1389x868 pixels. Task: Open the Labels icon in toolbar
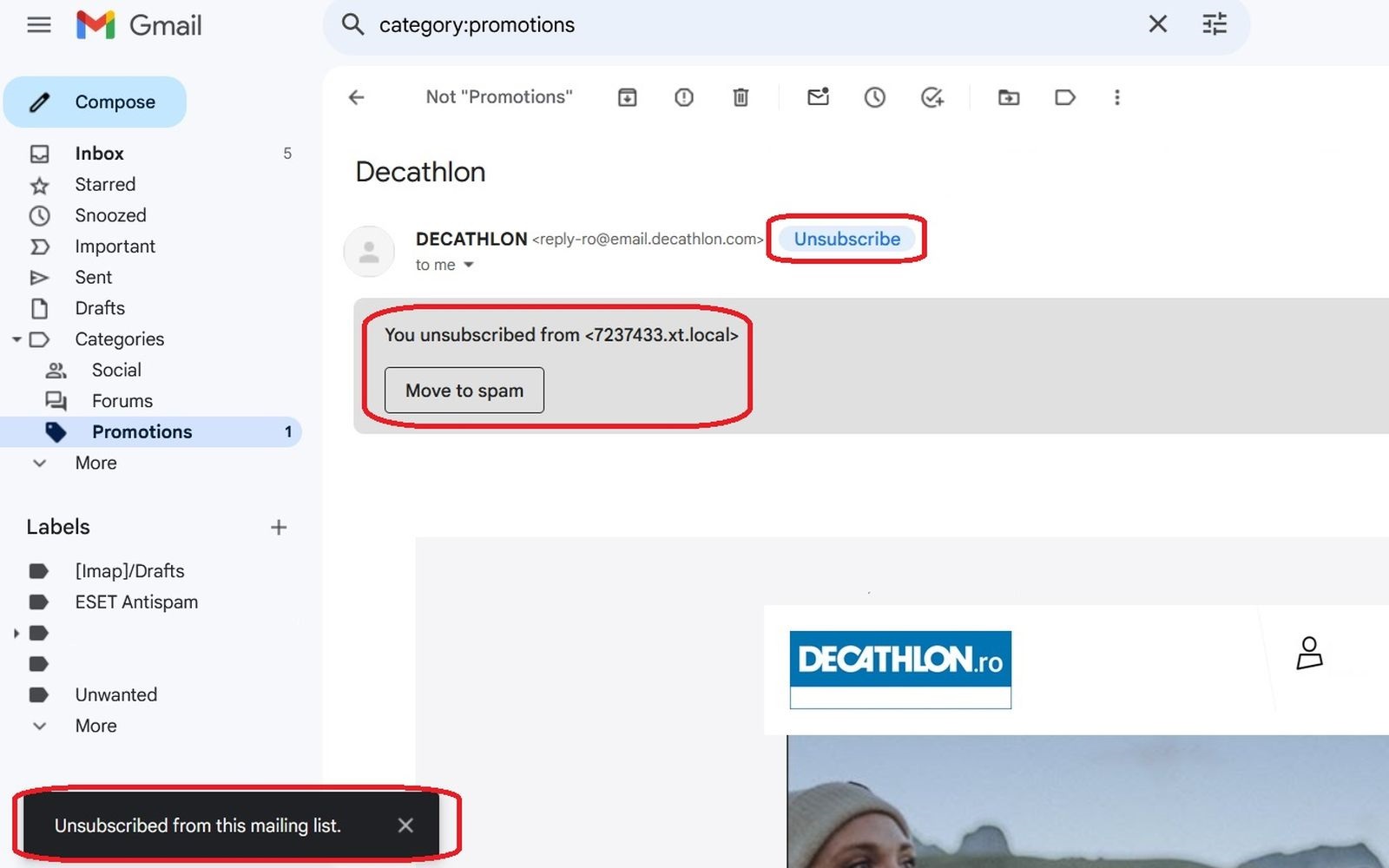(x=1065, y=97)
